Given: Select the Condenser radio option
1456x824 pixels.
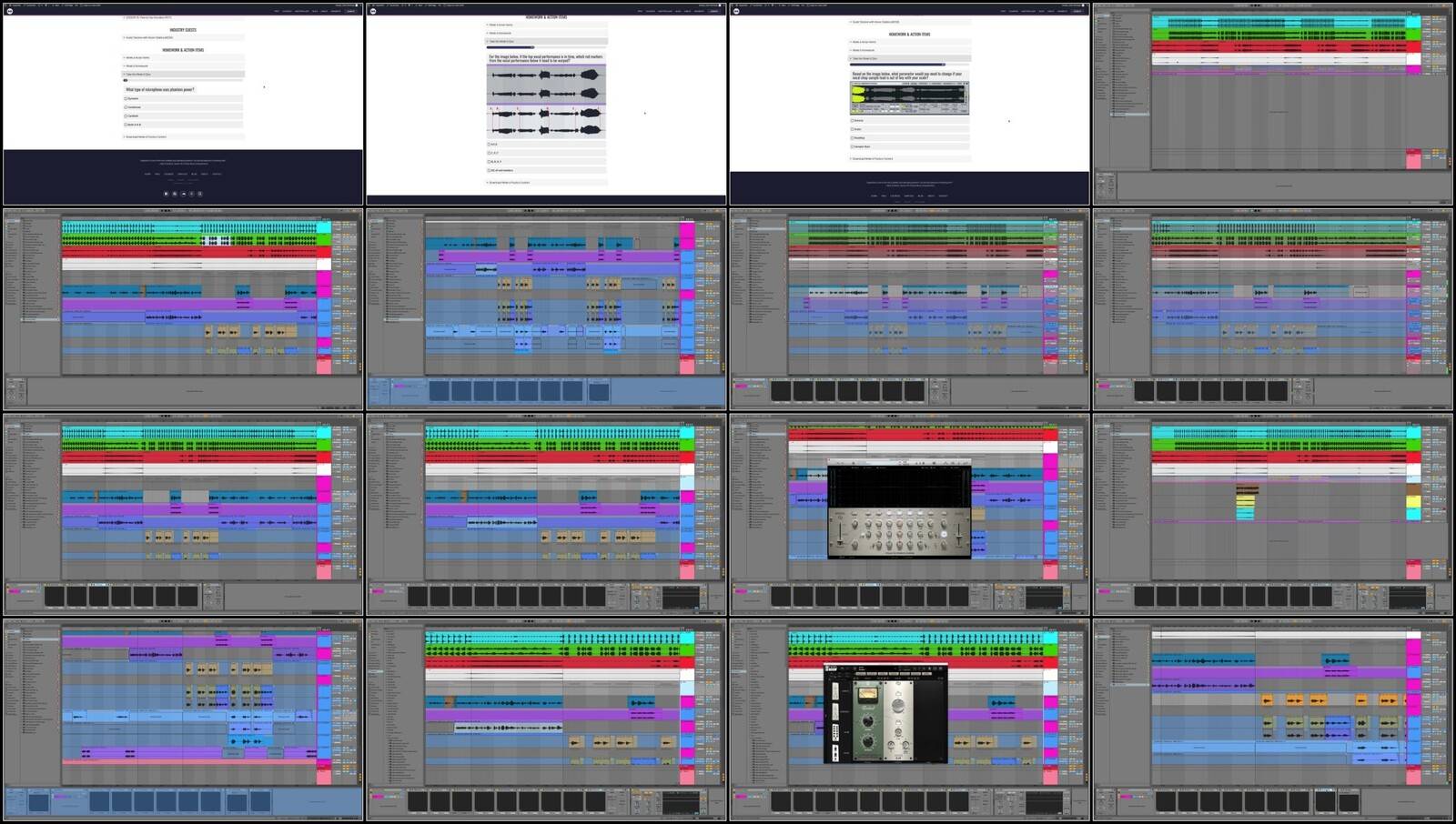Looking at the screenshot, I should (126, 107).
